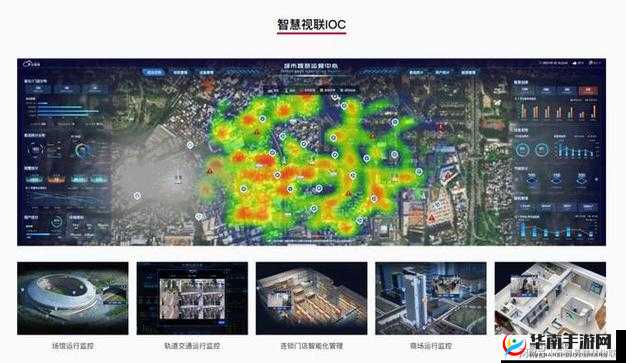Image resolution: width=626 pixels, height=363 pixels.
Task: Select the highlighted active tab in dashboard header
Action: tap(154, 72)
